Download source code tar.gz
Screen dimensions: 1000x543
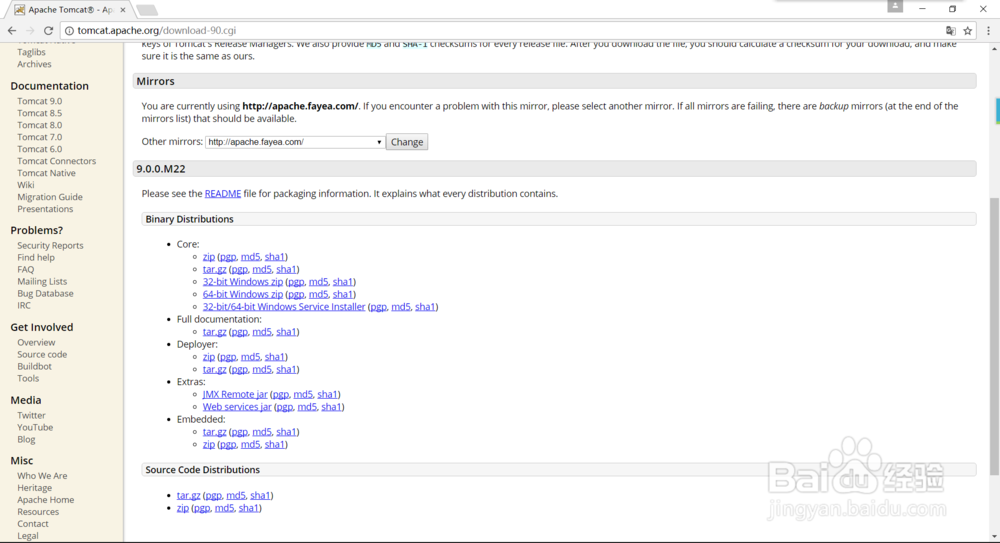(188, 495)
